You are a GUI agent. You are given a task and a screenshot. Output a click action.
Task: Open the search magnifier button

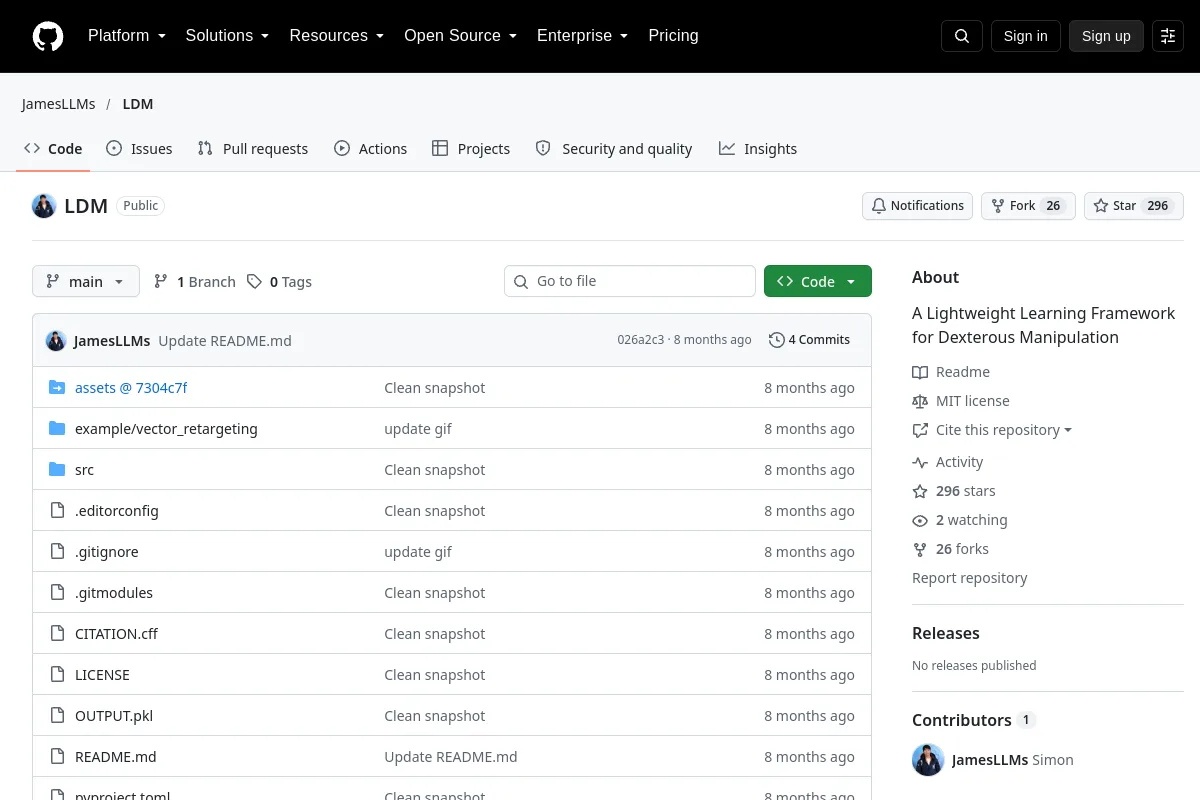pyautogui.click(x=962, y=36)
